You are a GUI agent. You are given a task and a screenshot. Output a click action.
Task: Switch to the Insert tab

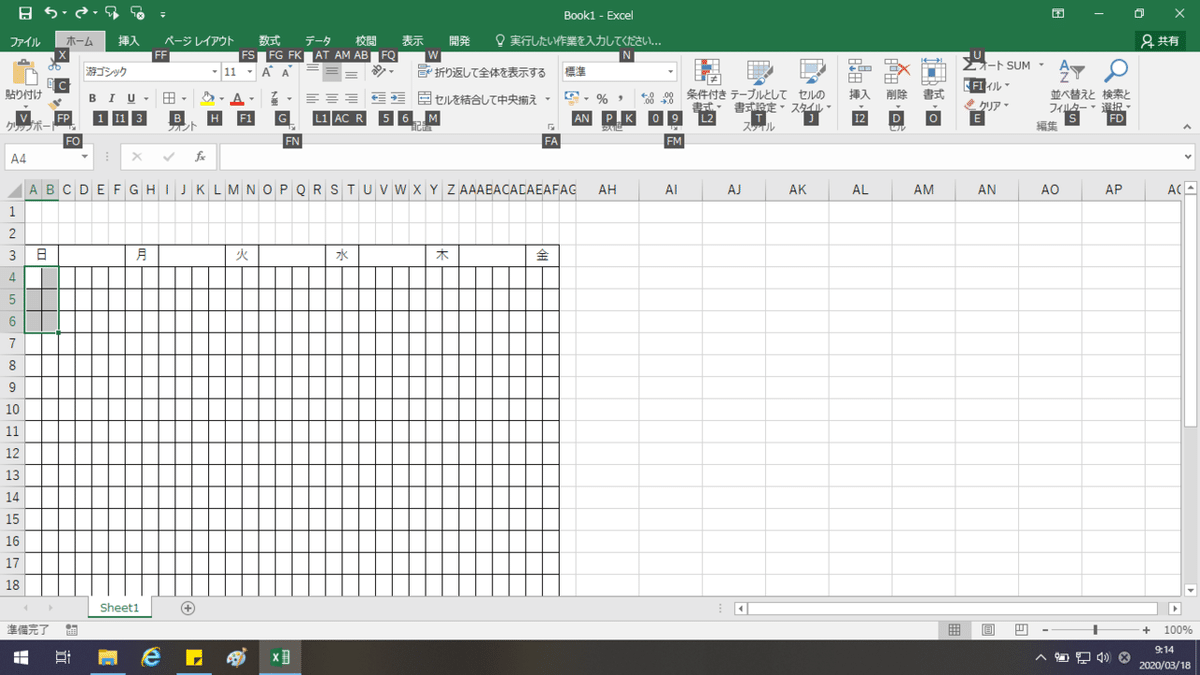click(129, 42)
